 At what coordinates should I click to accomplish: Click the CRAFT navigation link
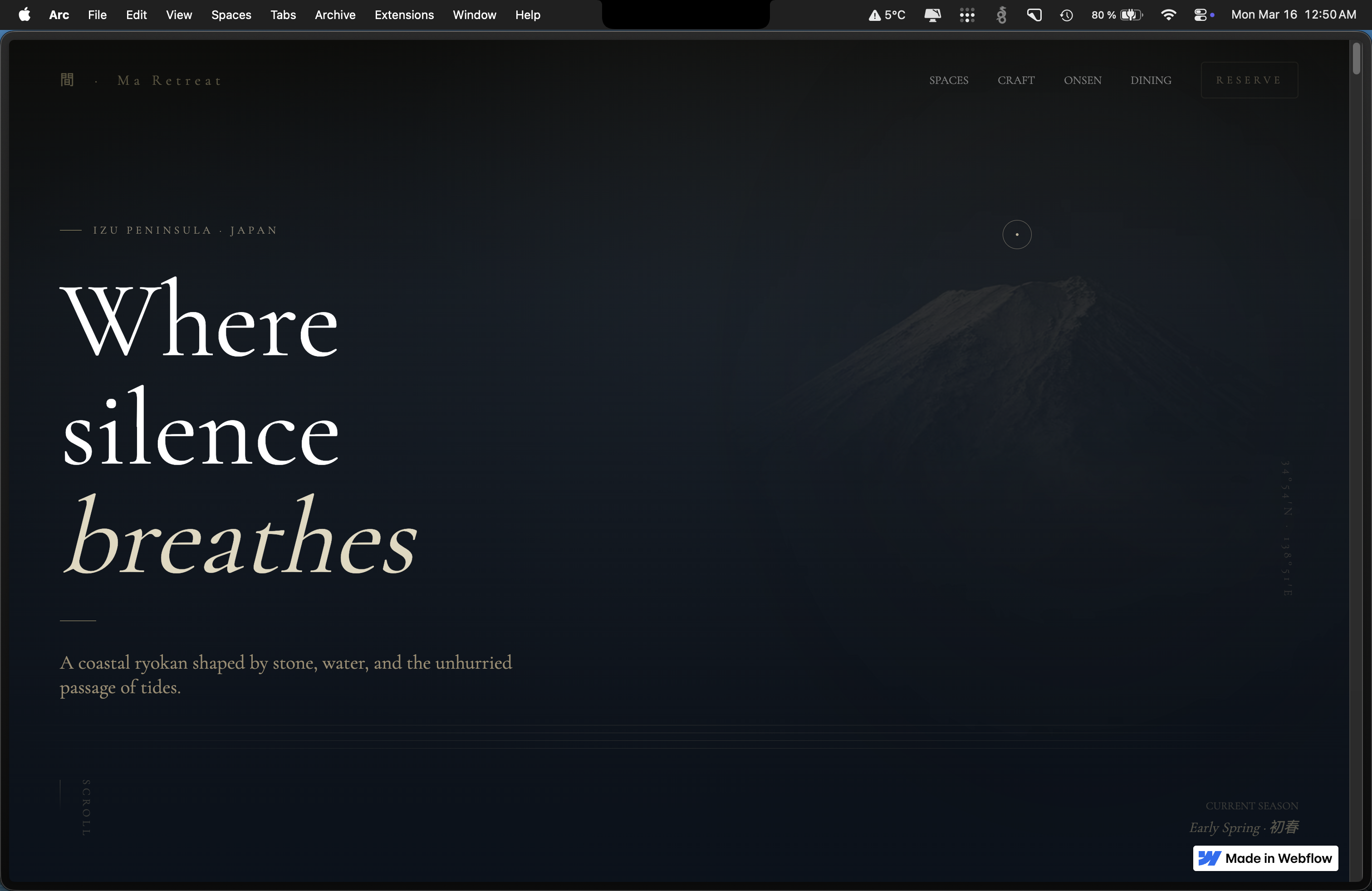[x=1016, y=80]
